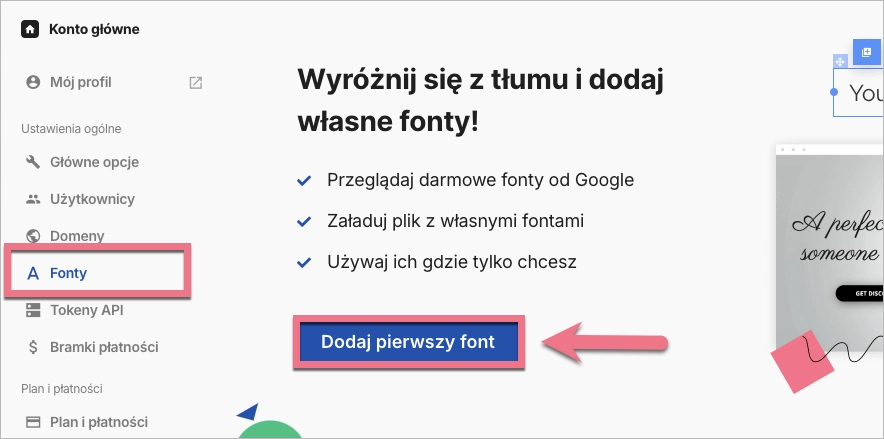This screenshot has width=884, height=439.
Task: Click the preview landing page thumbnail
Action: click(x=830, y=248)
